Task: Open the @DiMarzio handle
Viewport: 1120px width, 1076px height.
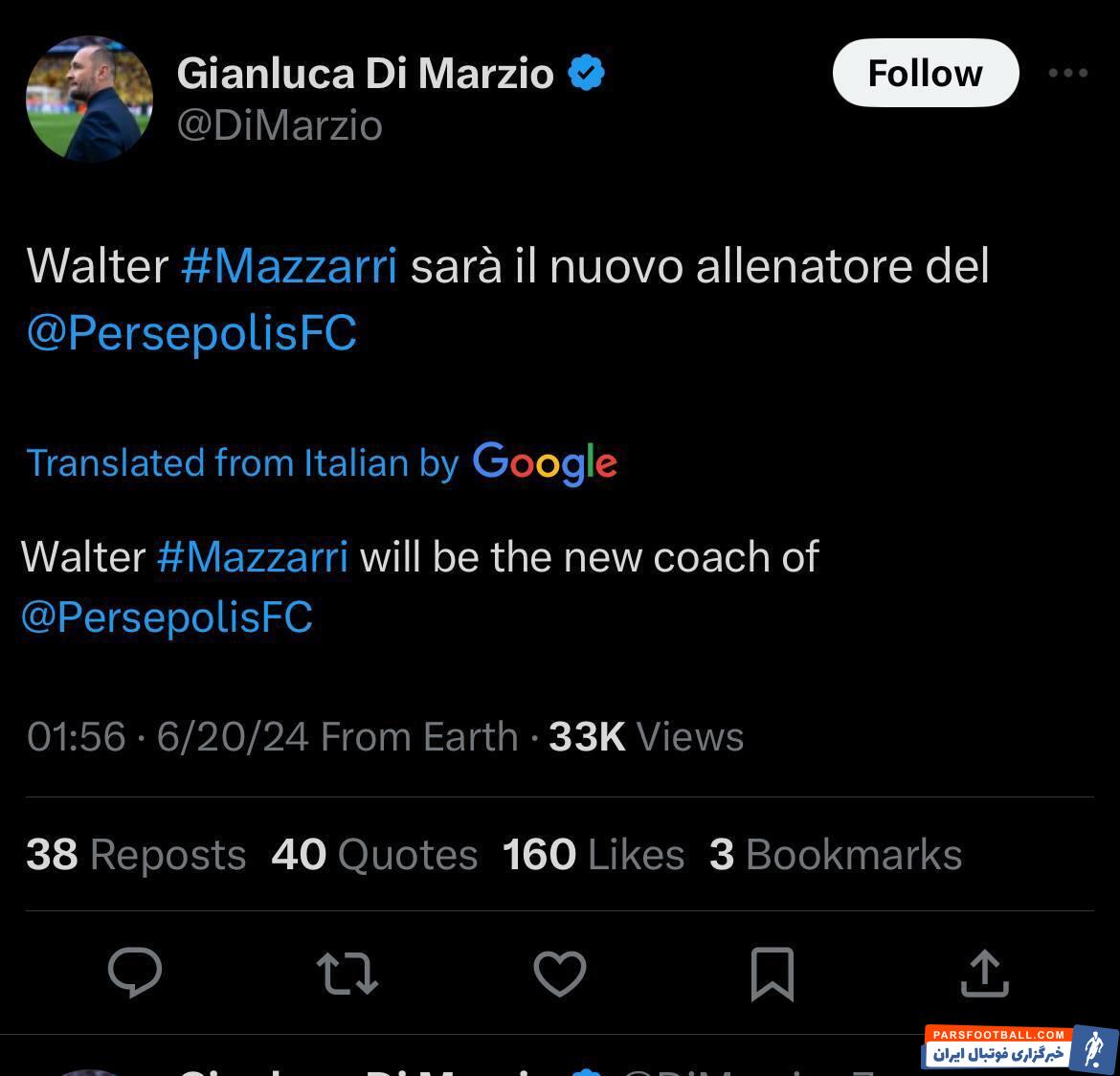Action: (280, 125)
